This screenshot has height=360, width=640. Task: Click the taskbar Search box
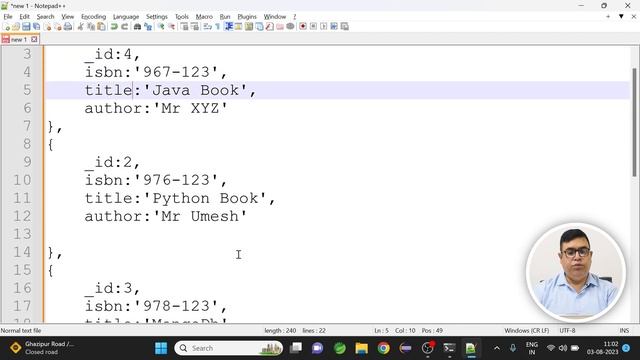coord(229,348)
